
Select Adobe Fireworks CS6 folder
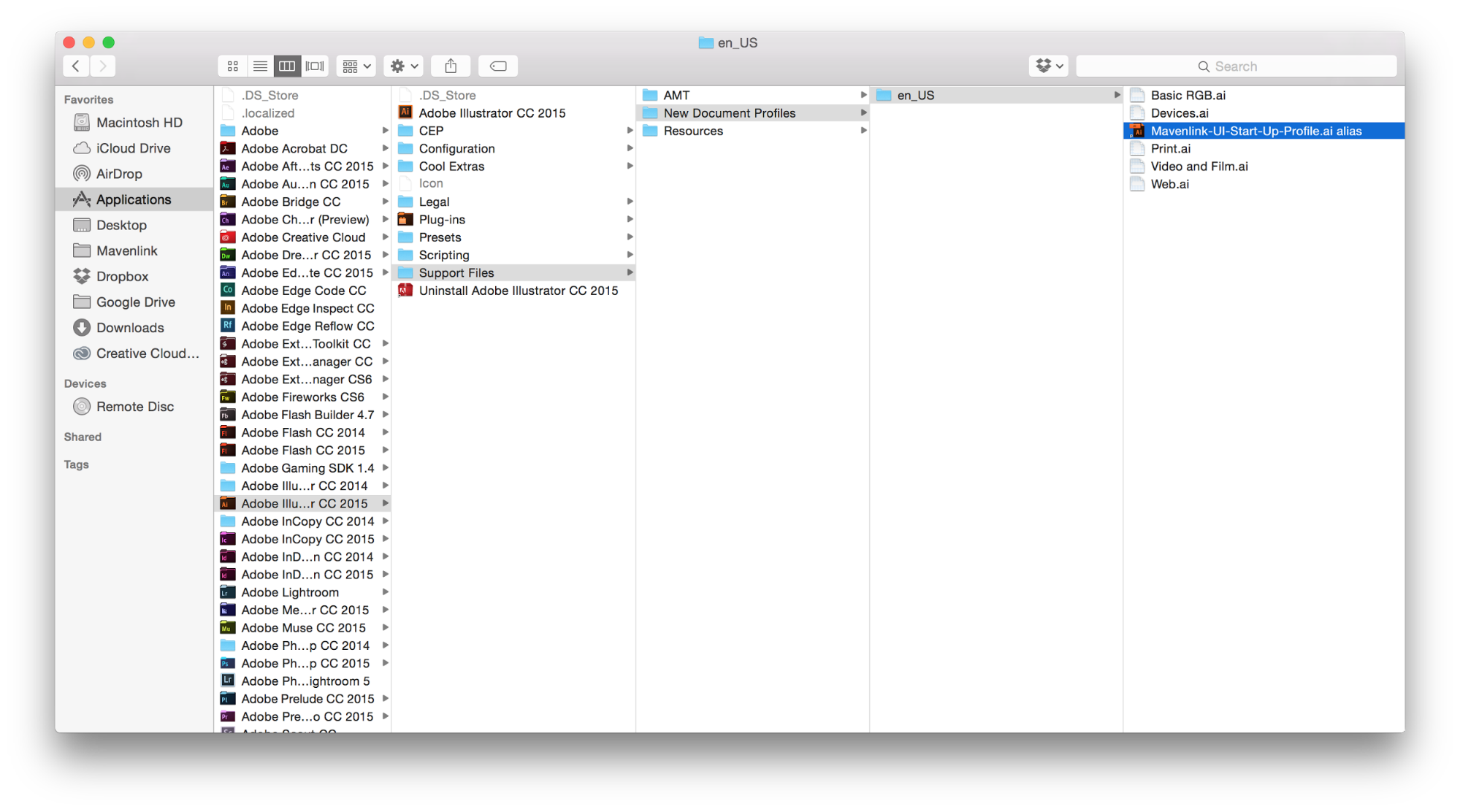point(303,397)
